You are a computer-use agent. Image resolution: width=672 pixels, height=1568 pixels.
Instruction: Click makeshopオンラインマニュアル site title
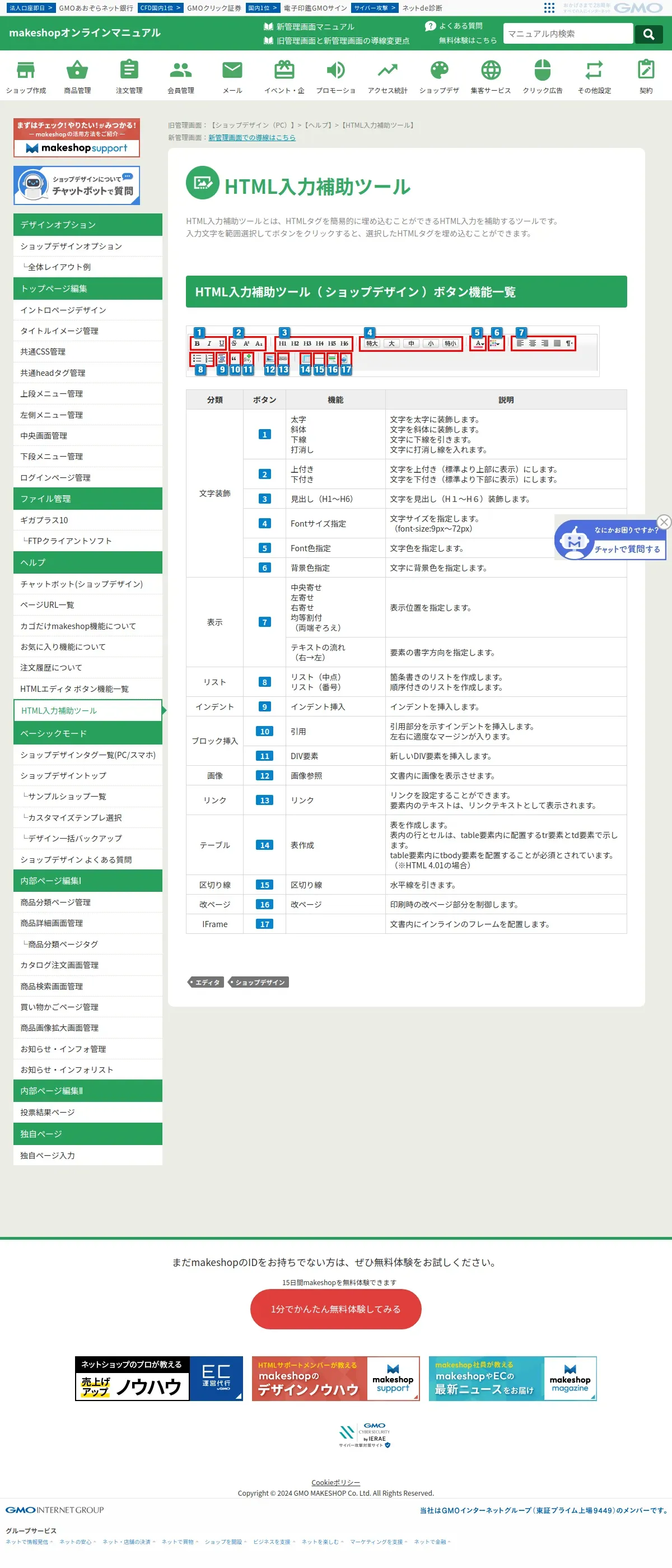(x=85, y=33)
